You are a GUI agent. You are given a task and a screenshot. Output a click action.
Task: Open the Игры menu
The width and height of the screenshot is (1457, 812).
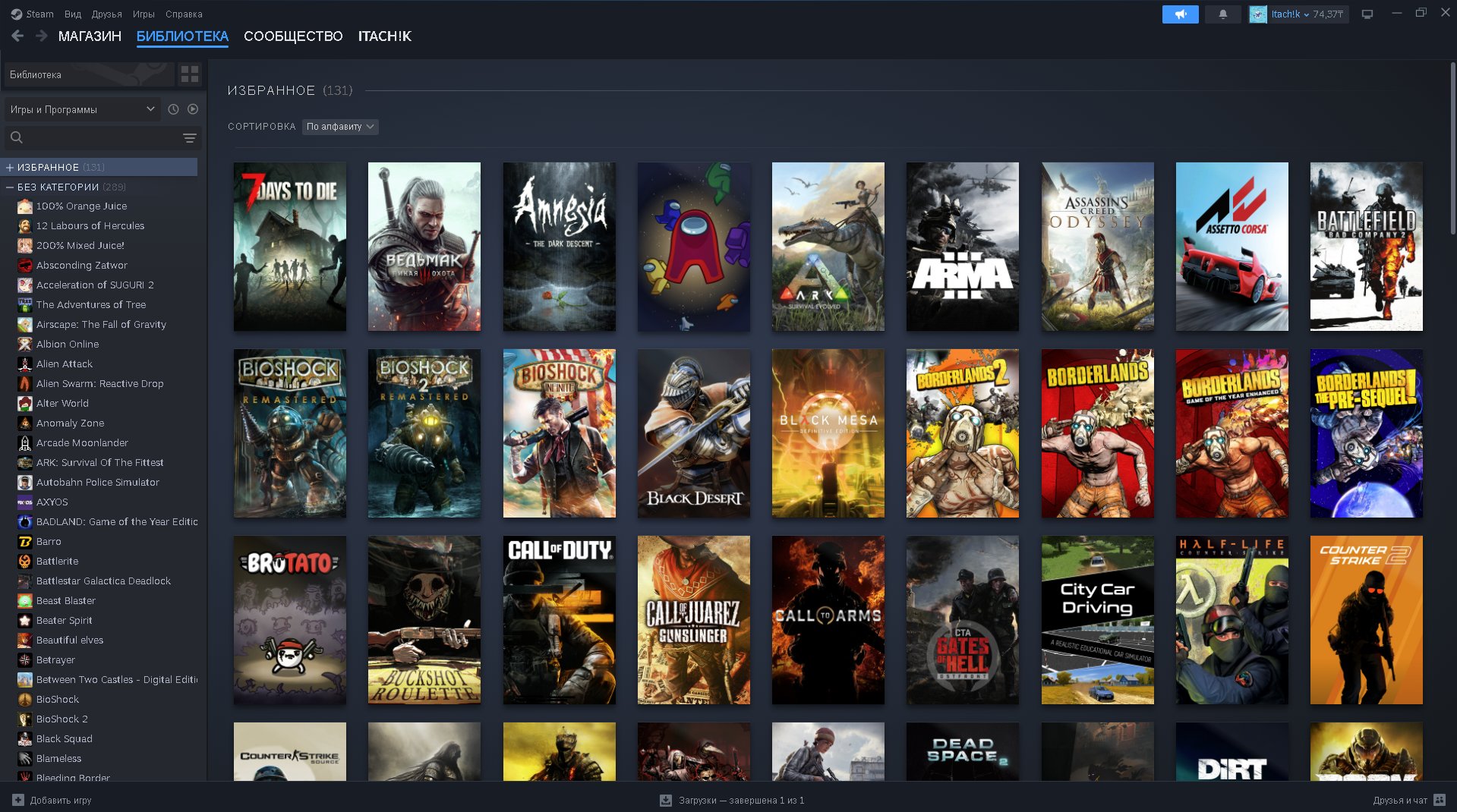tap(143, 14)
